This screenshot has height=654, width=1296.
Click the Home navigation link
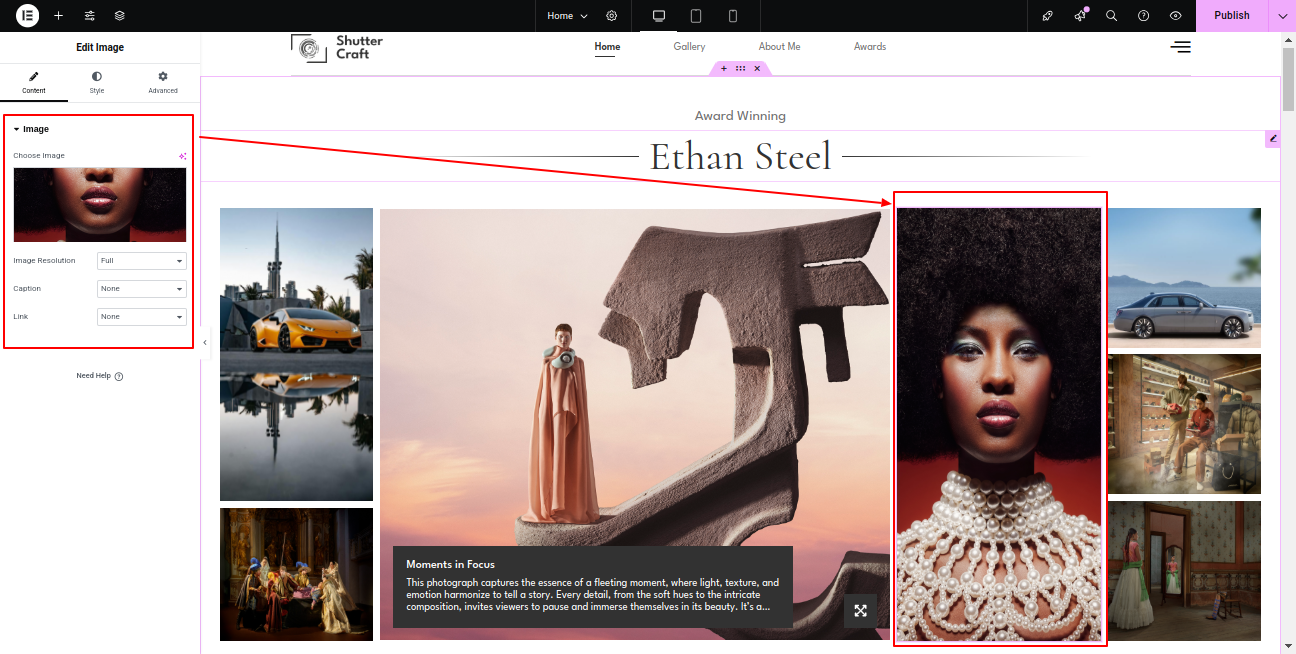pyautogui.click(x=607, y=47)
